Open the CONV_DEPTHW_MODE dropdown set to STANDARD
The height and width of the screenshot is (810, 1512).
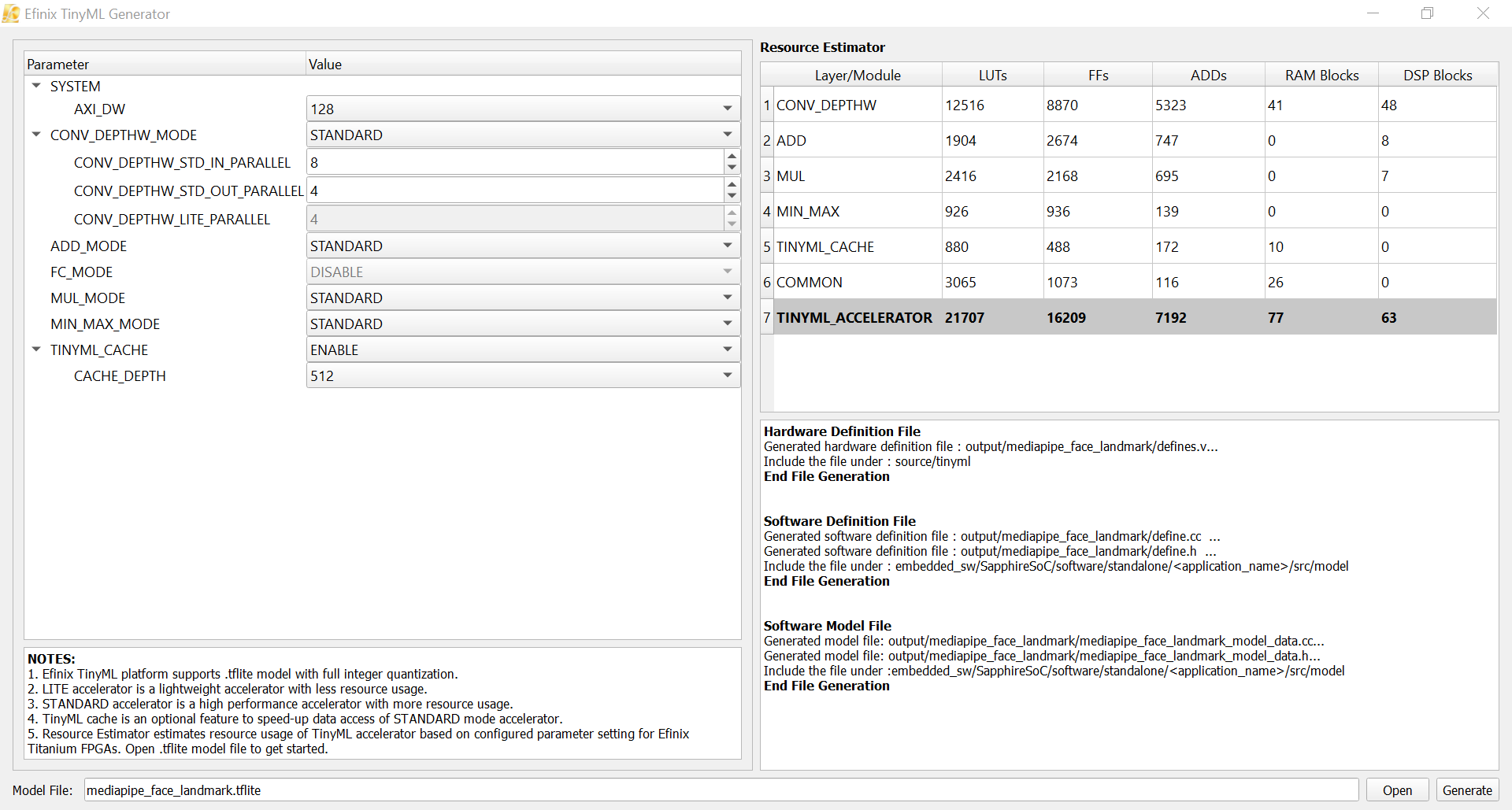pos(523,135)
